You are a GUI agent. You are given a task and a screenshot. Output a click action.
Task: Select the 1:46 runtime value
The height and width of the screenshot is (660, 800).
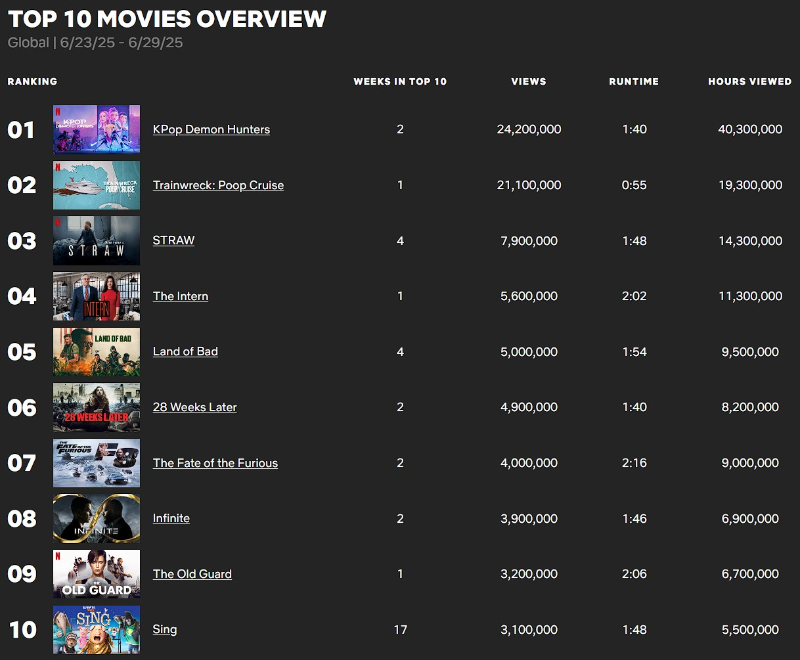click(x=634, y=519)
